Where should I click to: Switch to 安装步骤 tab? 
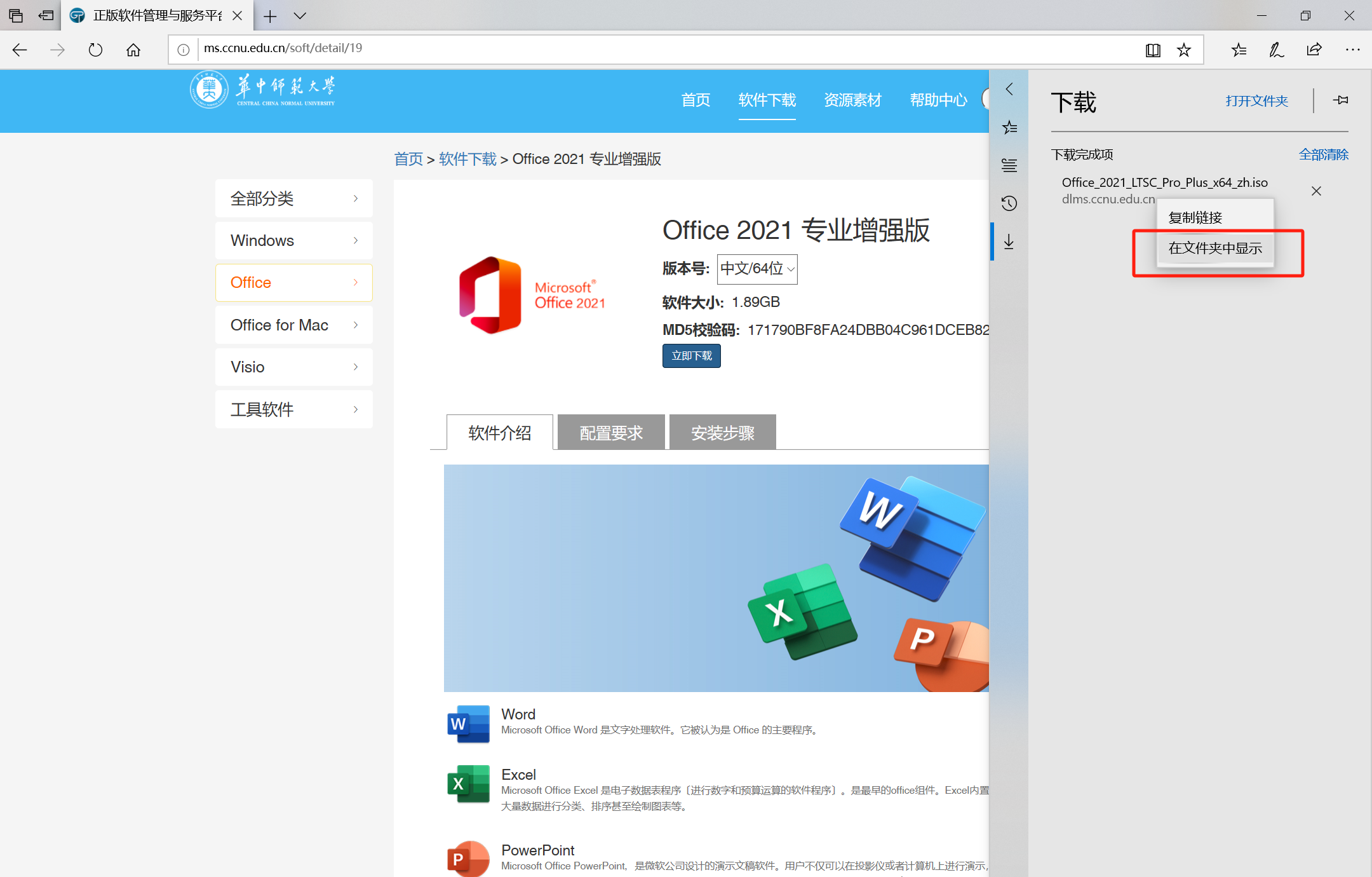click(722, 433)
